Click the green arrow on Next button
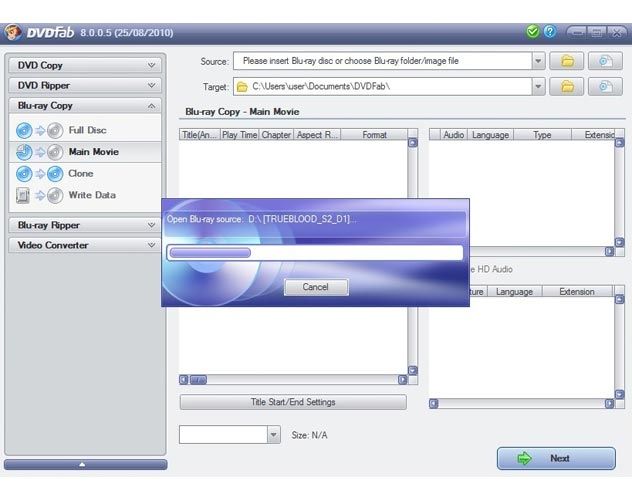Viewport: 632px width, 500px height. 524,458
